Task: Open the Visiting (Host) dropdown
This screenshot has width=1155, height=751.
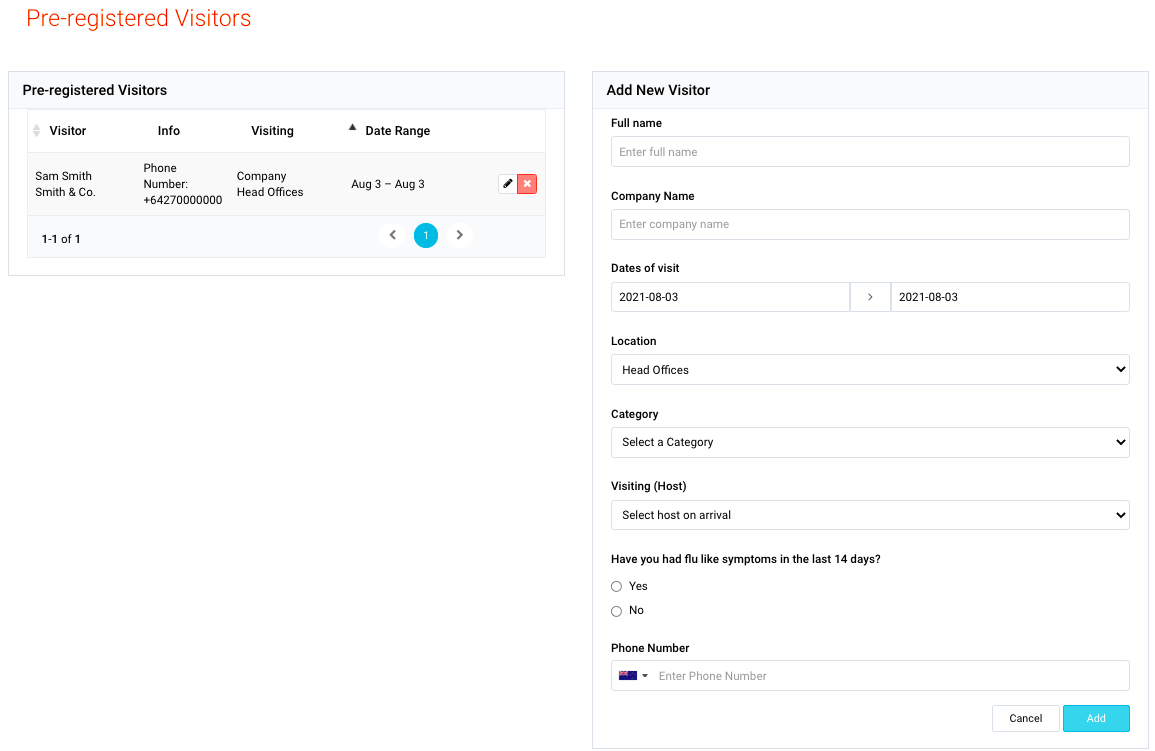Action: pos(870,515)
